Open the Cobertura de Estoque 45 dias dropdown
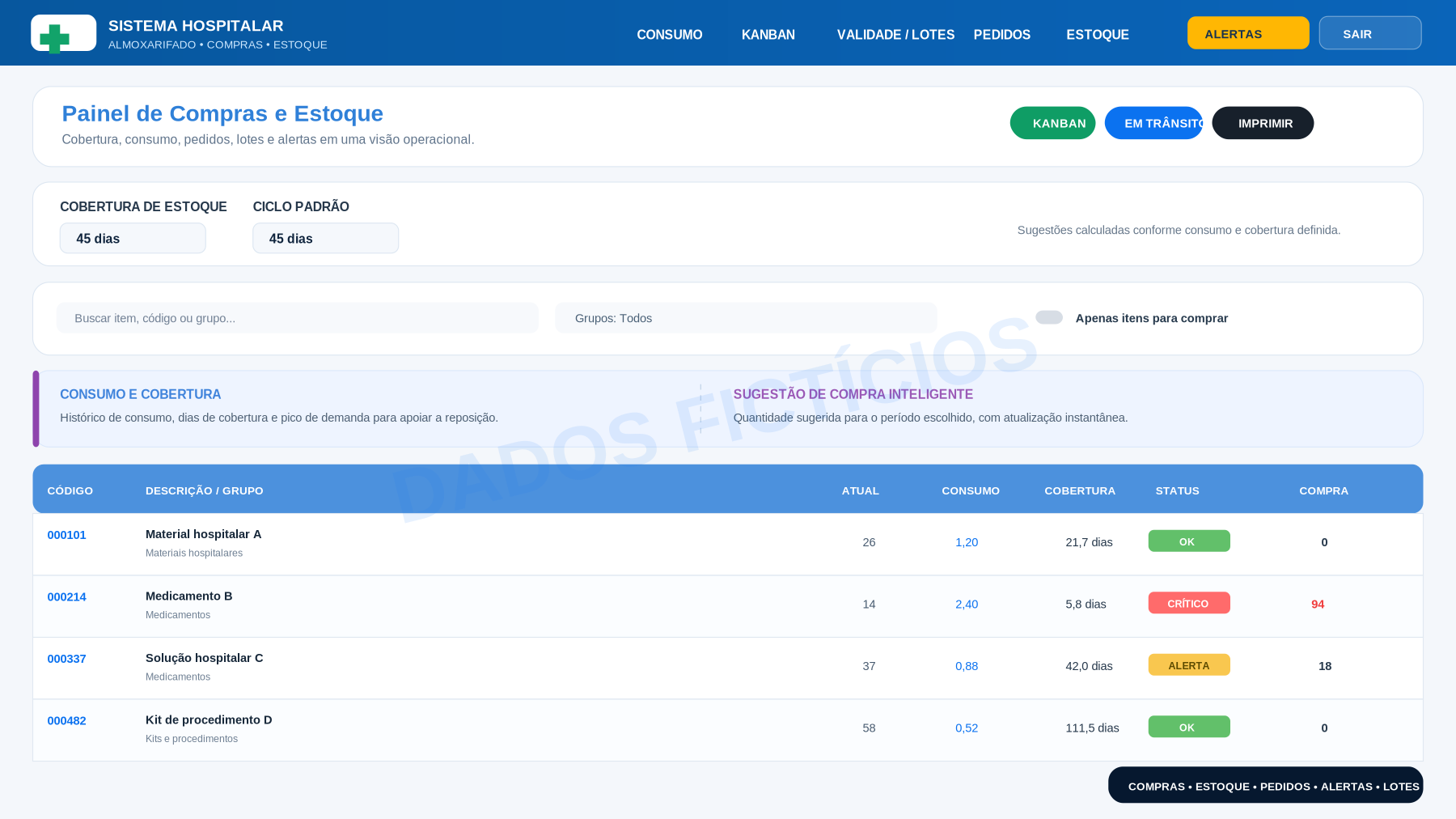This screenshot has width=1456, height=819. (133, 238)
